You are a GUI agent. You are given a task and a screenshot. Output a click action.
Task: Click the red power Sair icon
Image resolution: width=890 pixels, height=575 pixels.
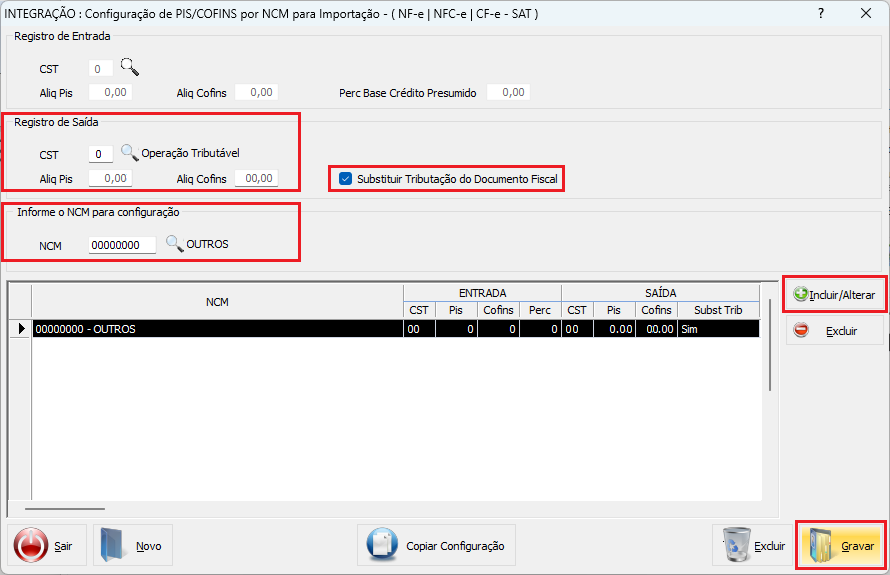click(31, 545)
